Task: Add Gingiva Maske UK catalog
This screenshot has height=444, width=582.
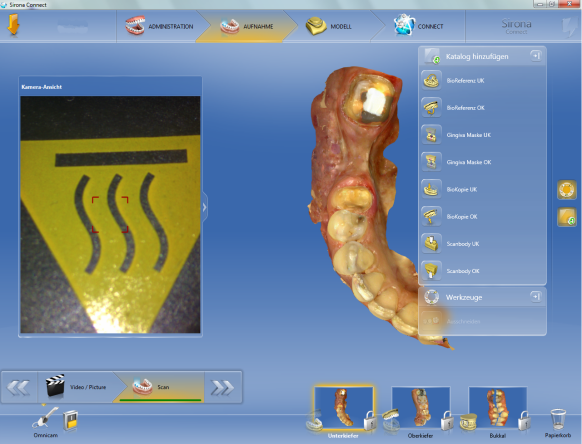Action: tap(482, 135)
